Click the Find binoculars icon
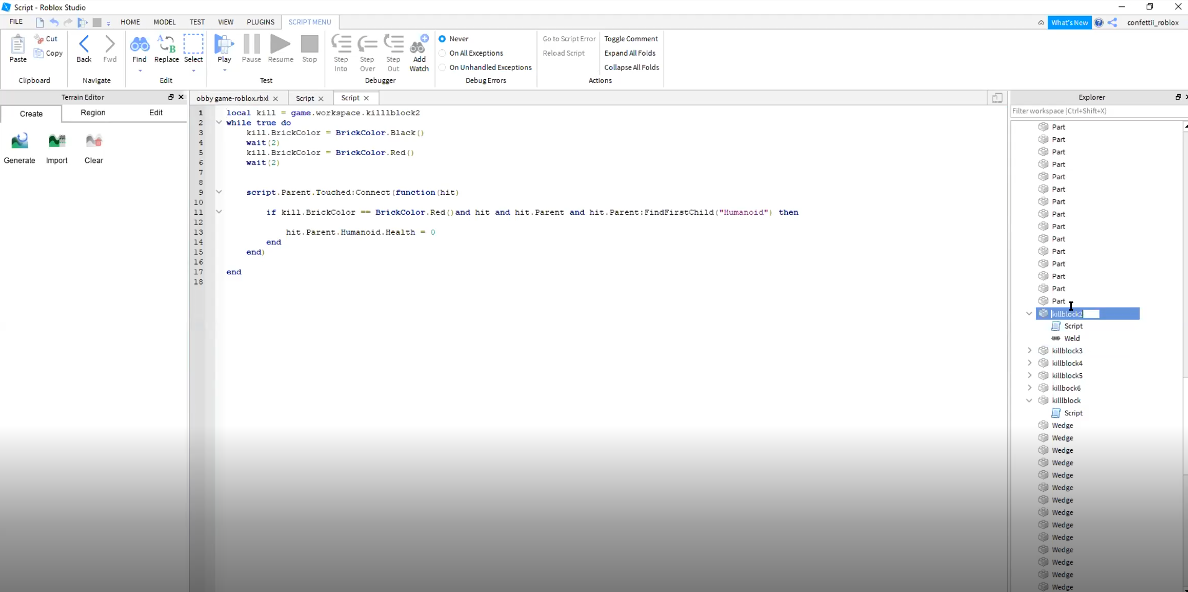 [139, 45]
